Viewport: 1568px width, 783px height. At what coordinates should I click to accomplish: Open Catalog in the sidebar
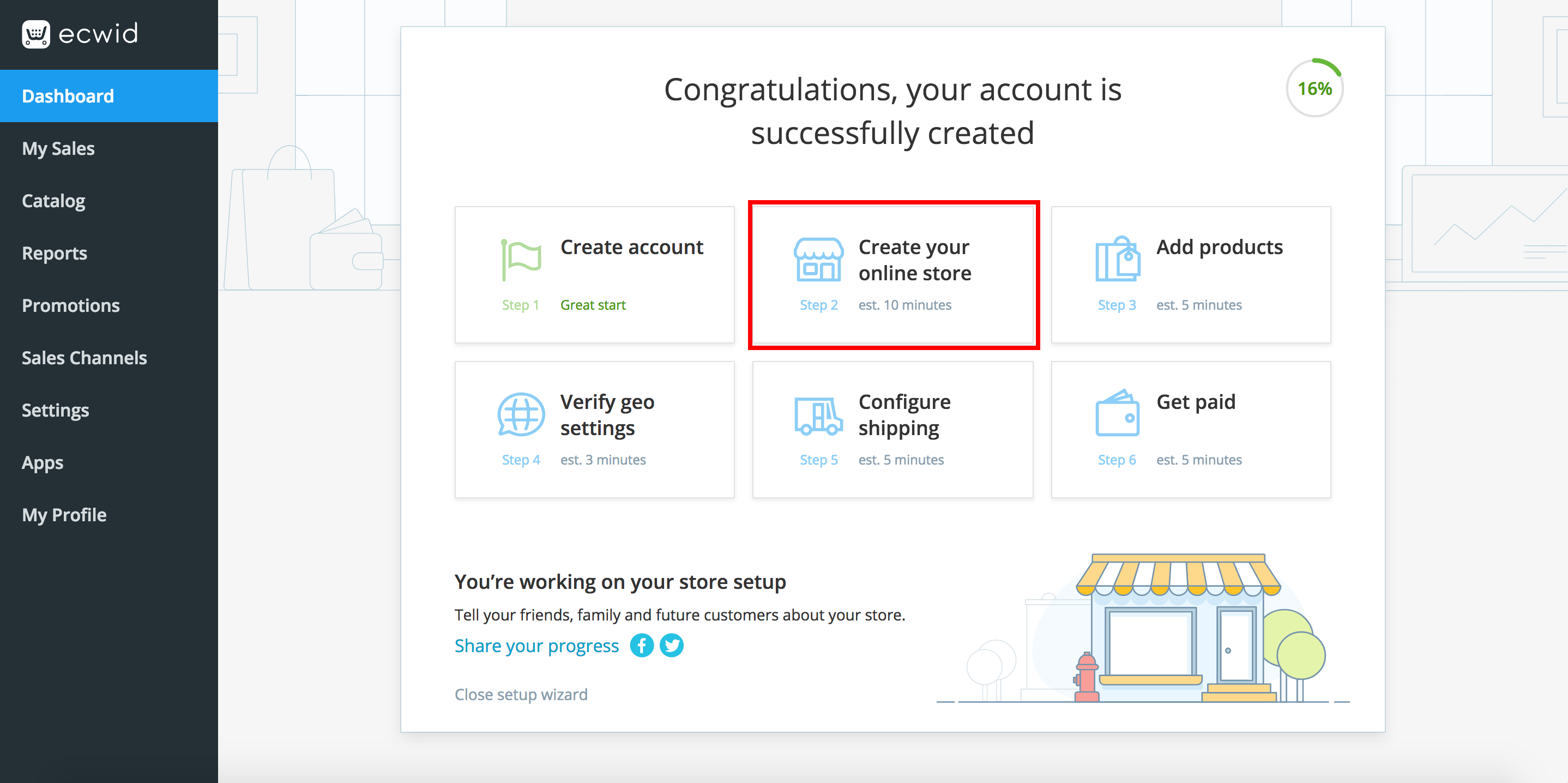[x=53, y=201]
